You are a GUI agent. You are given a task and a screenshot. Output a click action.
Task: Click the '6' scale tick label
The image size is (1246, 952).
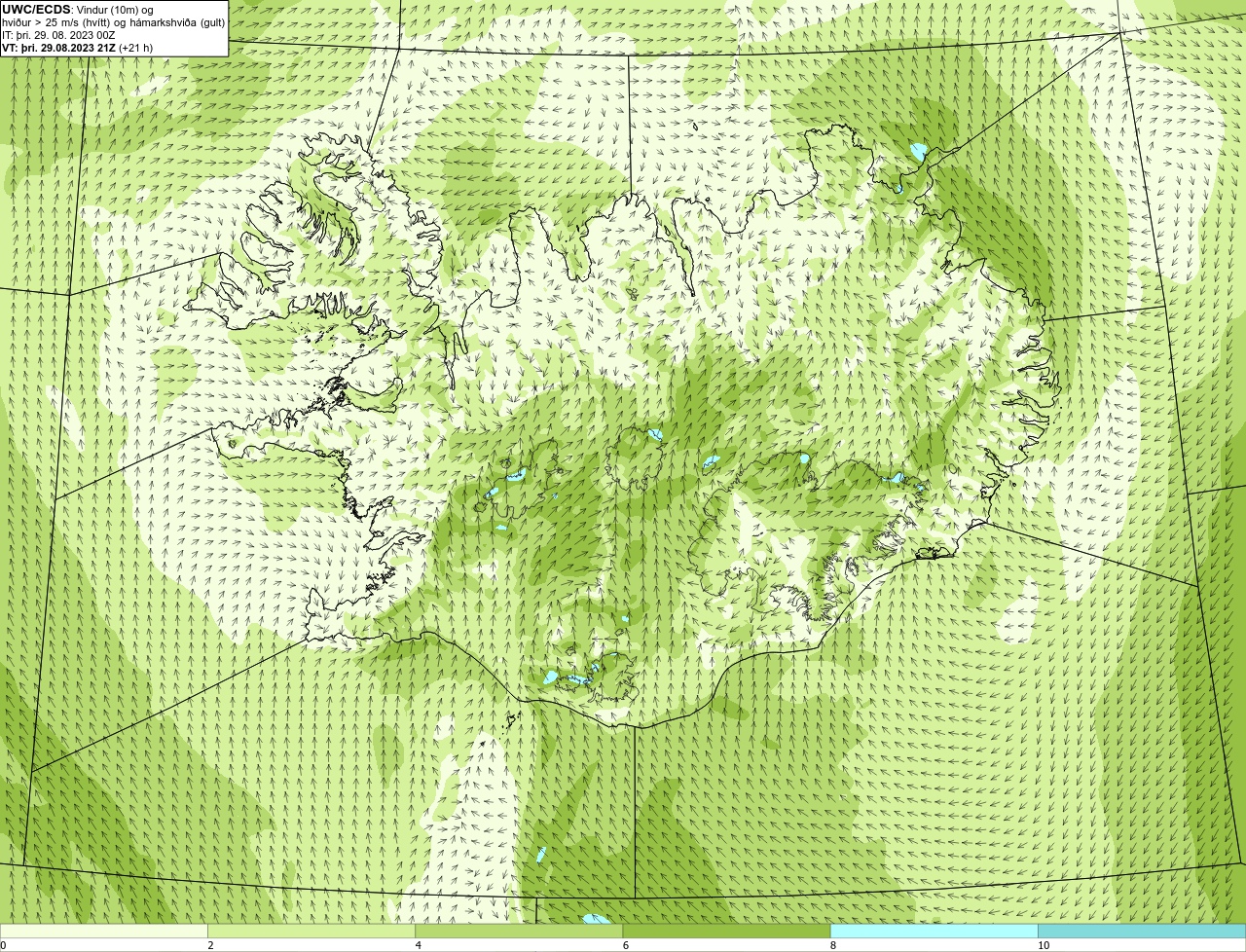point(625,945)
